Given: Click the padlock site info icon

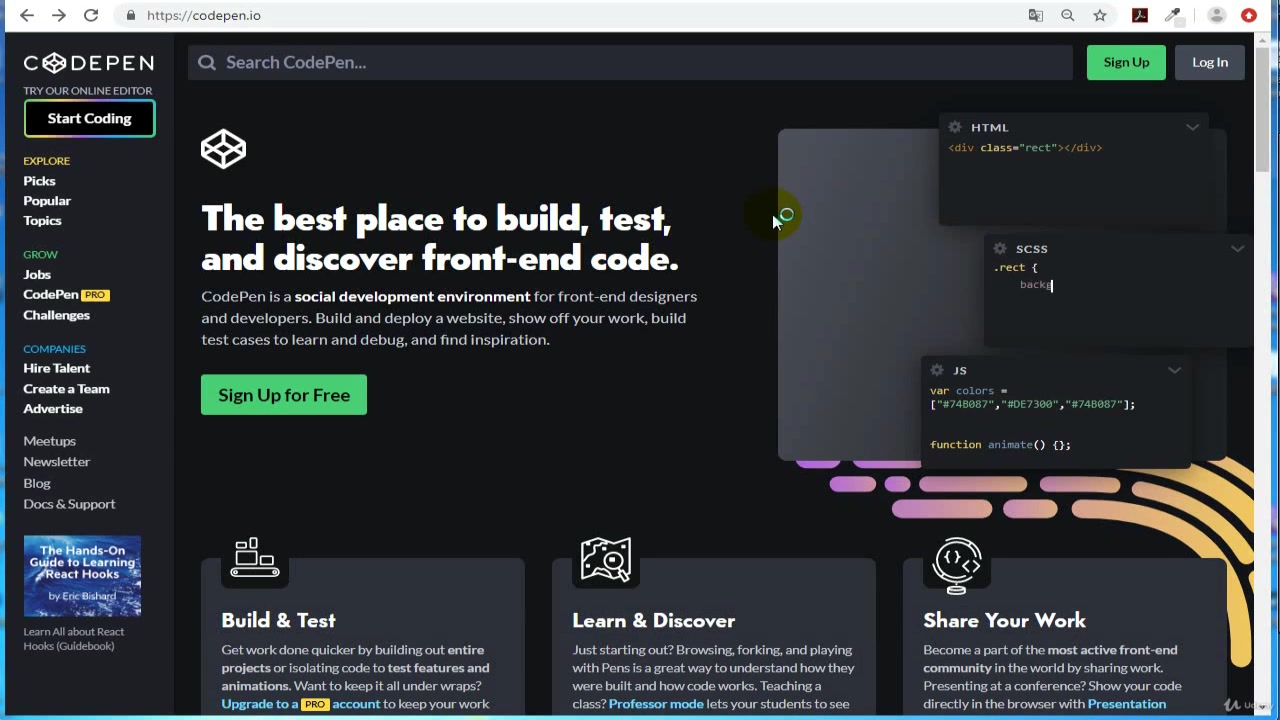Looking at the screenshot, I should coord(131,15).
